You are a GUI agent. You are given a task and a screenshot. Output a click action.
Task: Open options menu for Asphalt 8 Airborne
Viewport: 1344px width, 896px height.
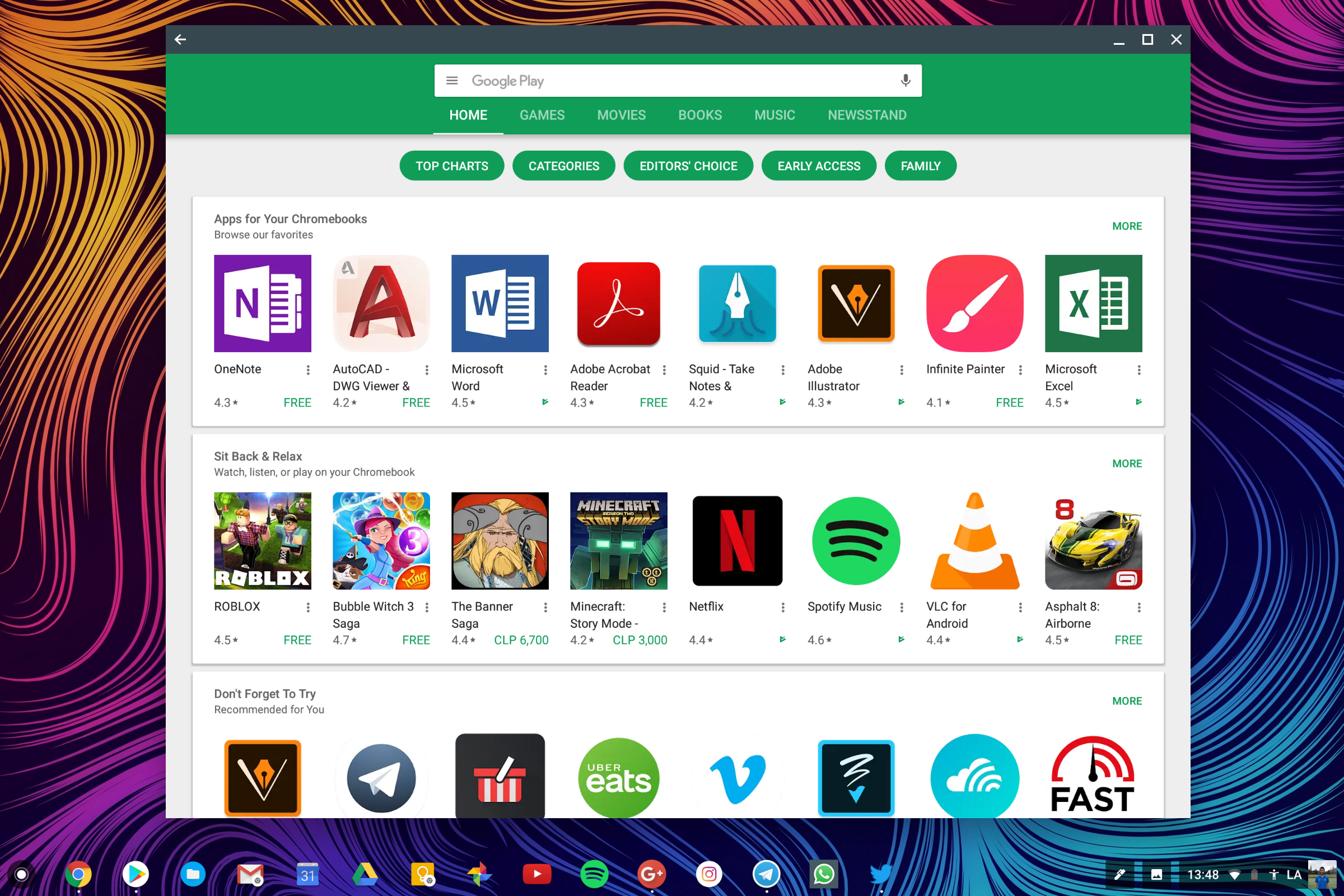1139,608
